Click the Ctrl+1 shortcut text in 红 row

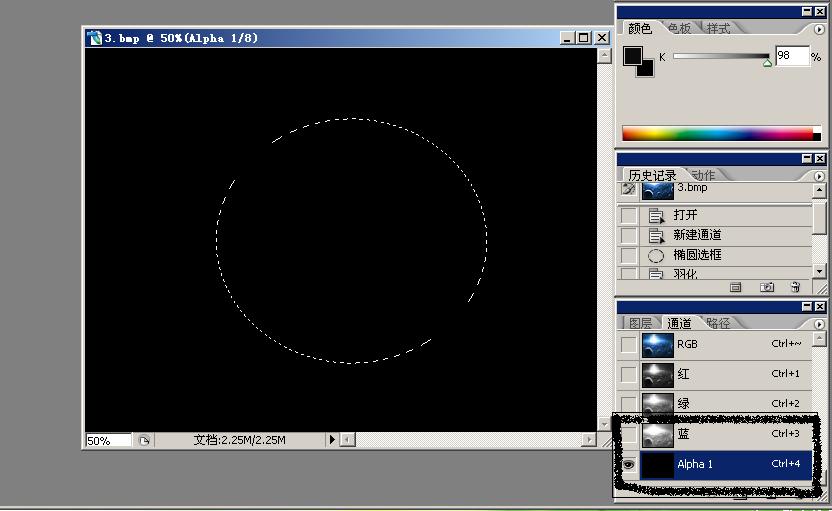coord(785,374)
